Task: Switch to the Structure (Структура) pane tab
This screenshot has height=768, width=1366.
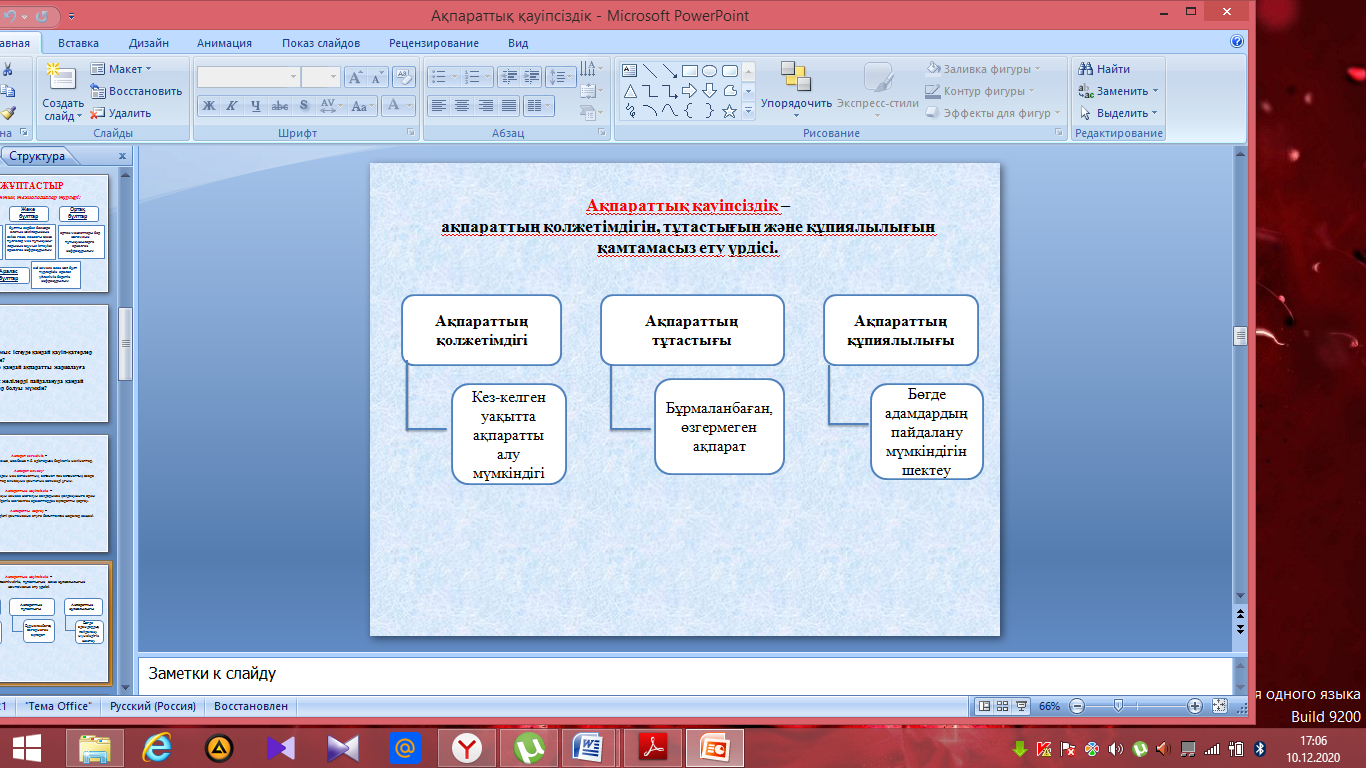Action: coord(39,156)
